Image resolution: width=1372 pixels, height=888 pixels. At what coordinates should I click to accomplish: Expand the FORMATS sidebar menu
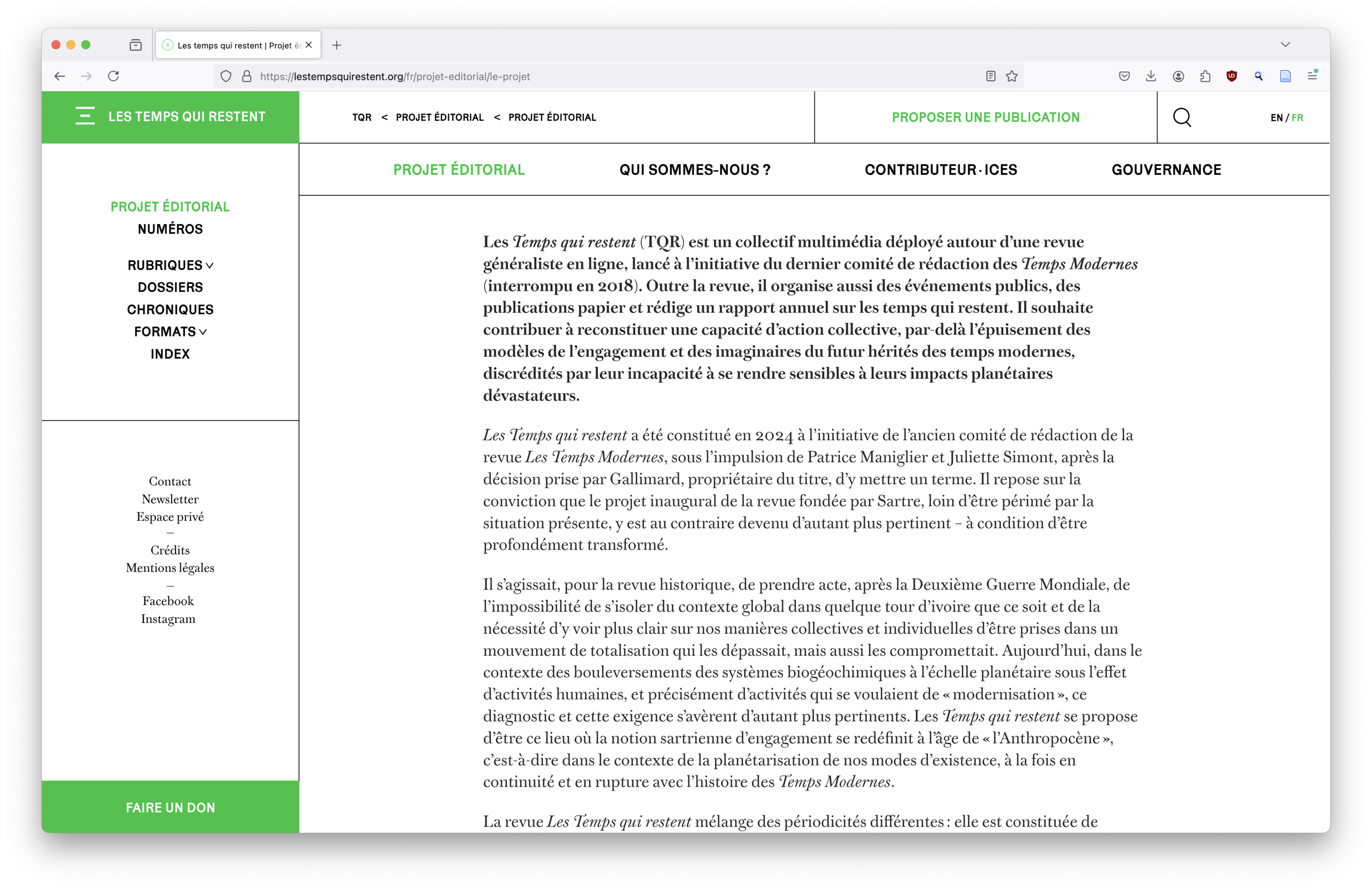click(170, 332)
